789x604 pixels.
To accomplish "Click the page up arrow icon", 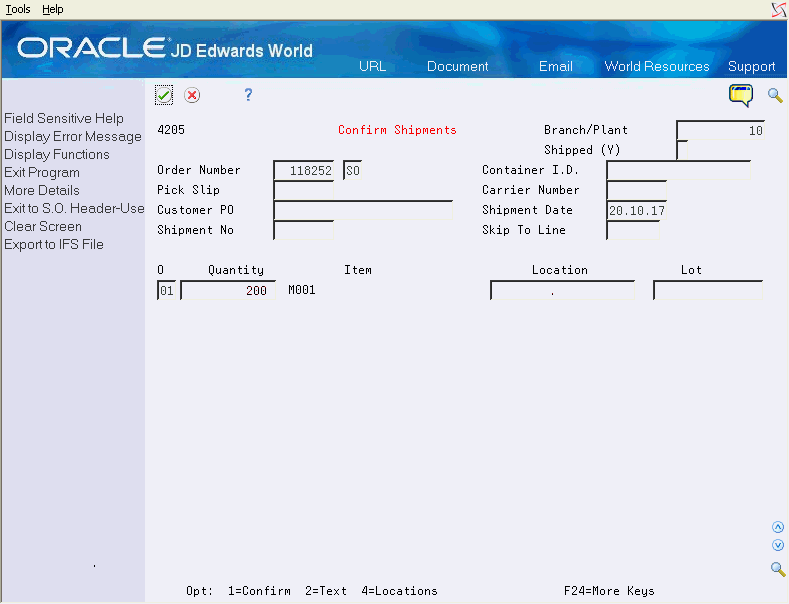I will pyautogui.click(x=778, y=527).
